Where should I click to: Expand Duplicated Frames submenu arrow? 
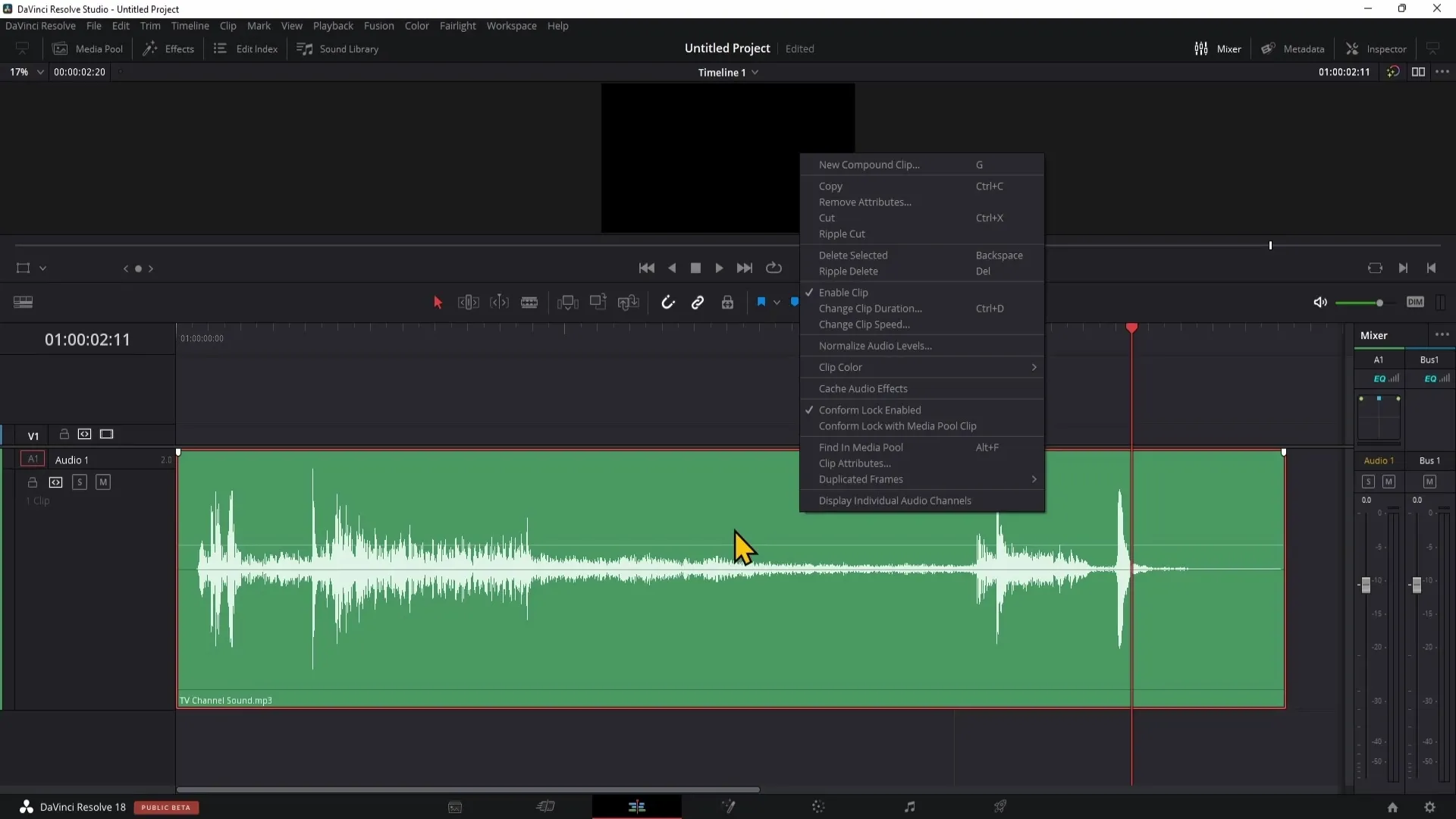(x=1033, y=479)
